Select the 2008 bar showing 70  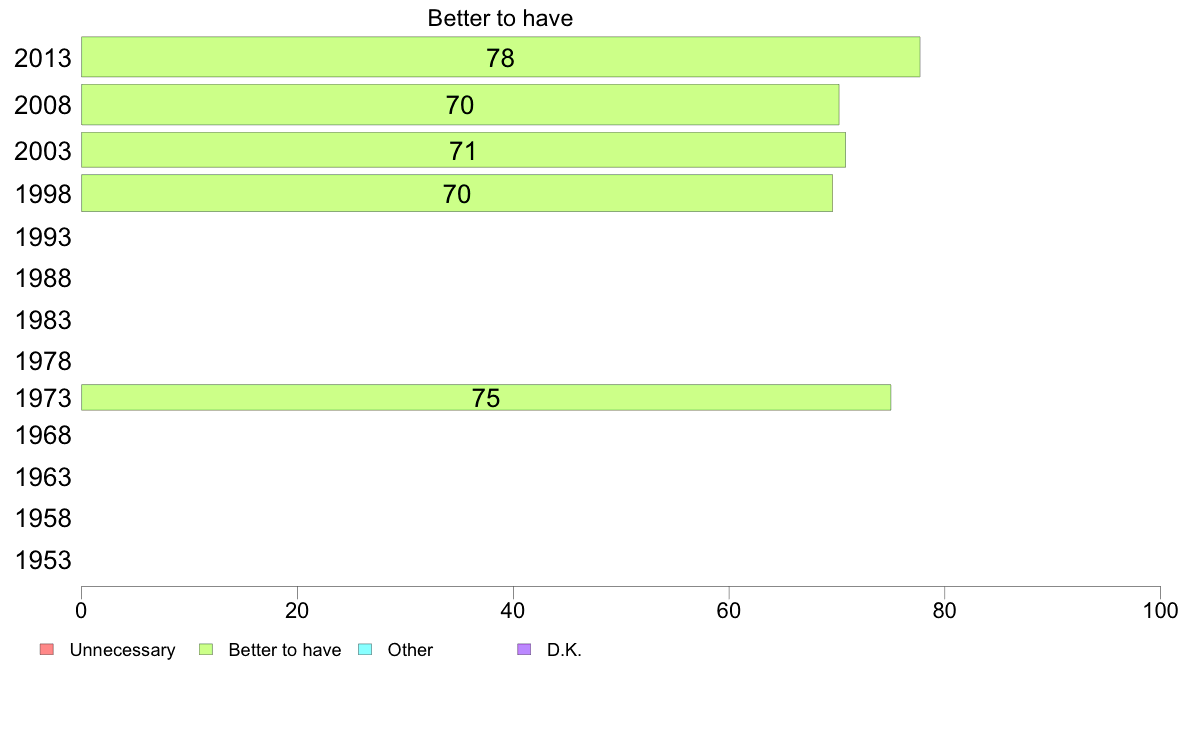(x=460, y=105)
